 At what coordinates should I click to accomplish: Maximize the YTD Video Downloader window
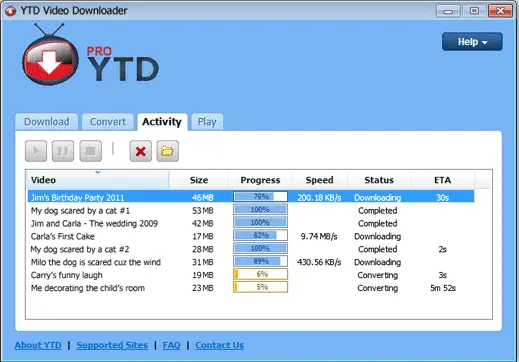[x=474, y=11]
